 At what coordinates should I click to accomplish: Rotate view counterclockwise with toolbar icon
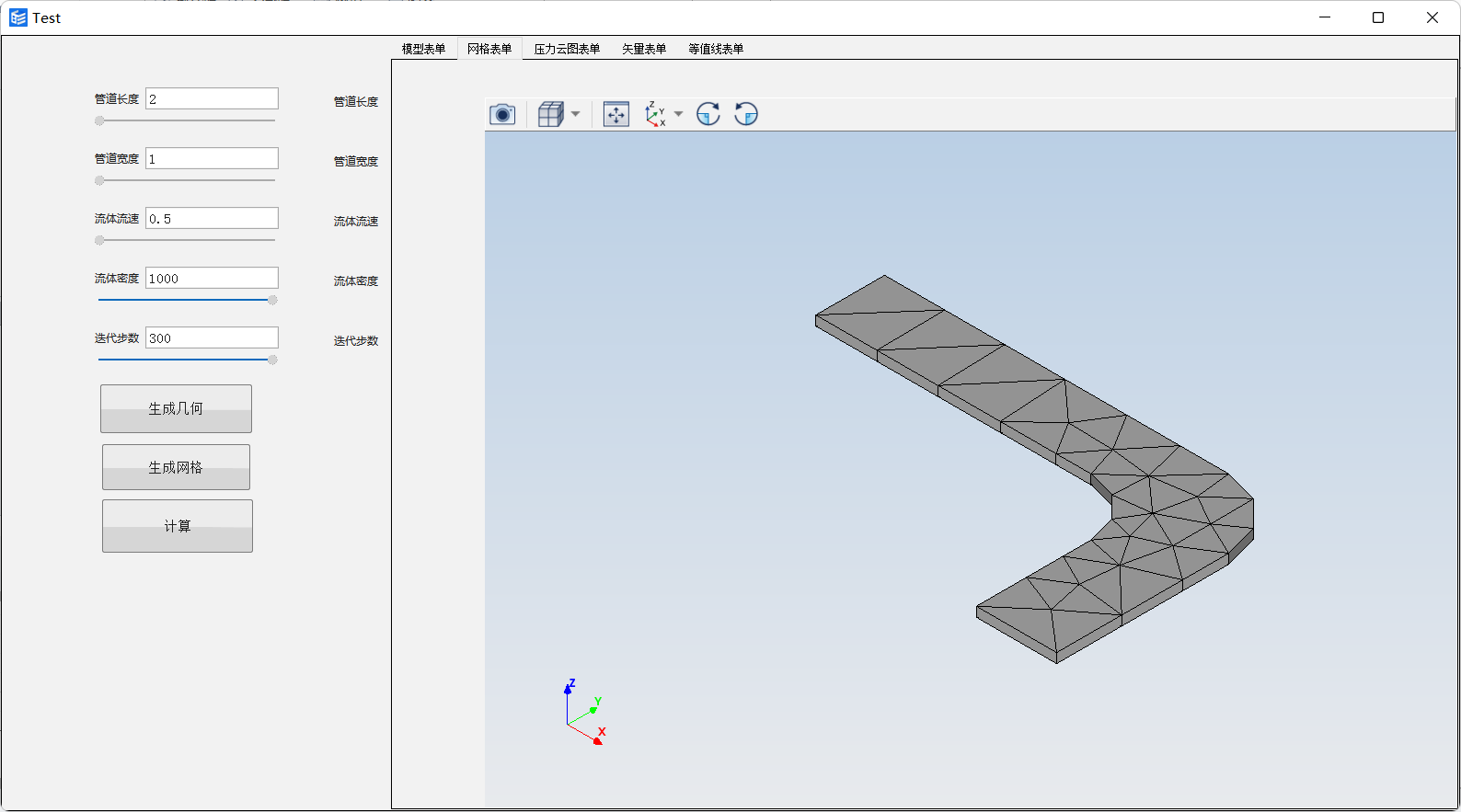click(x=746, y=114)
